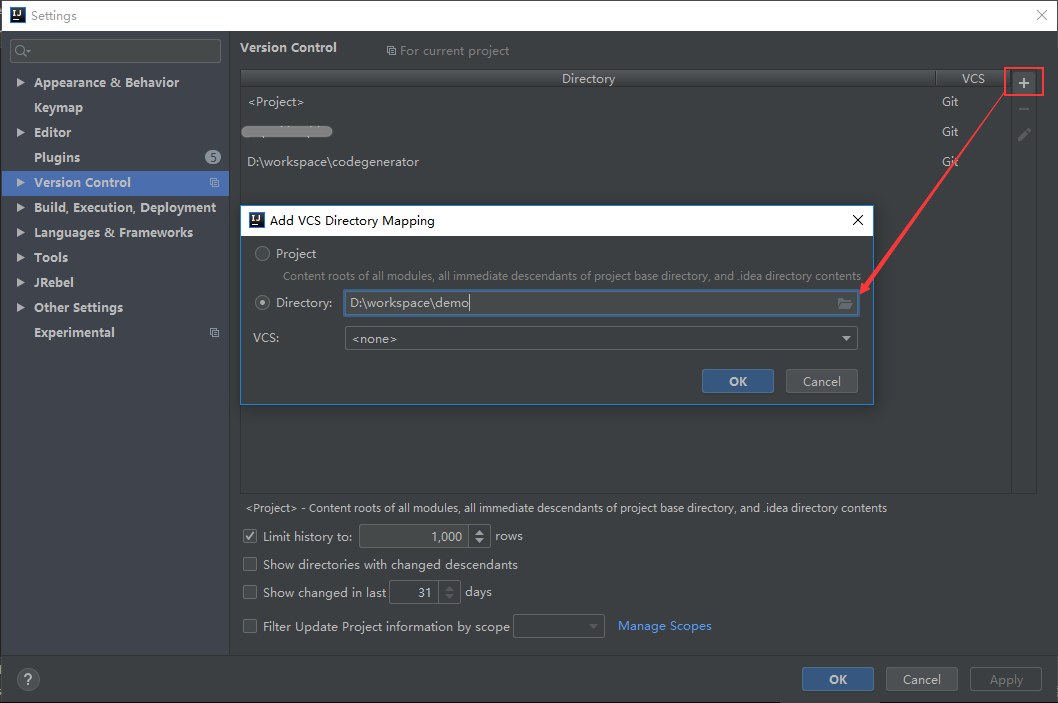Click the For current project label icon

point(391,50)
